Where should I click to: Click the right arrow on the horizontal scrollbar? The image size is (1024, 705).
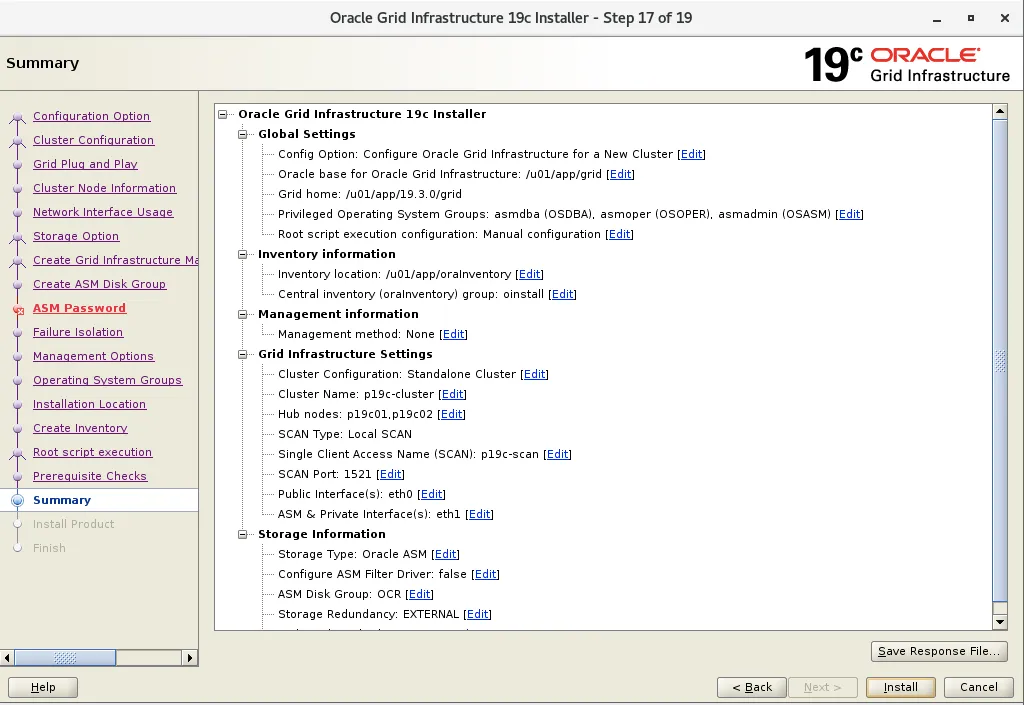[190, 657]
